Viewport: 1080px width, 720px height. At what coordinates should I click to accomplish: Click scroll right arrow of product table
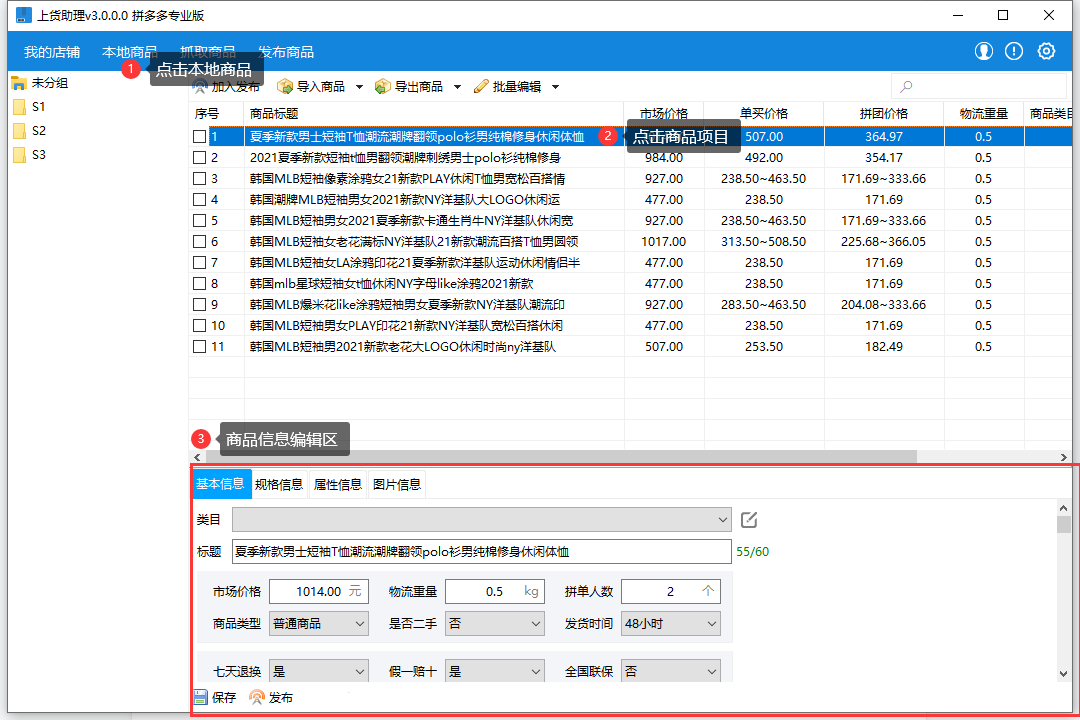[x=1063, y=457]
